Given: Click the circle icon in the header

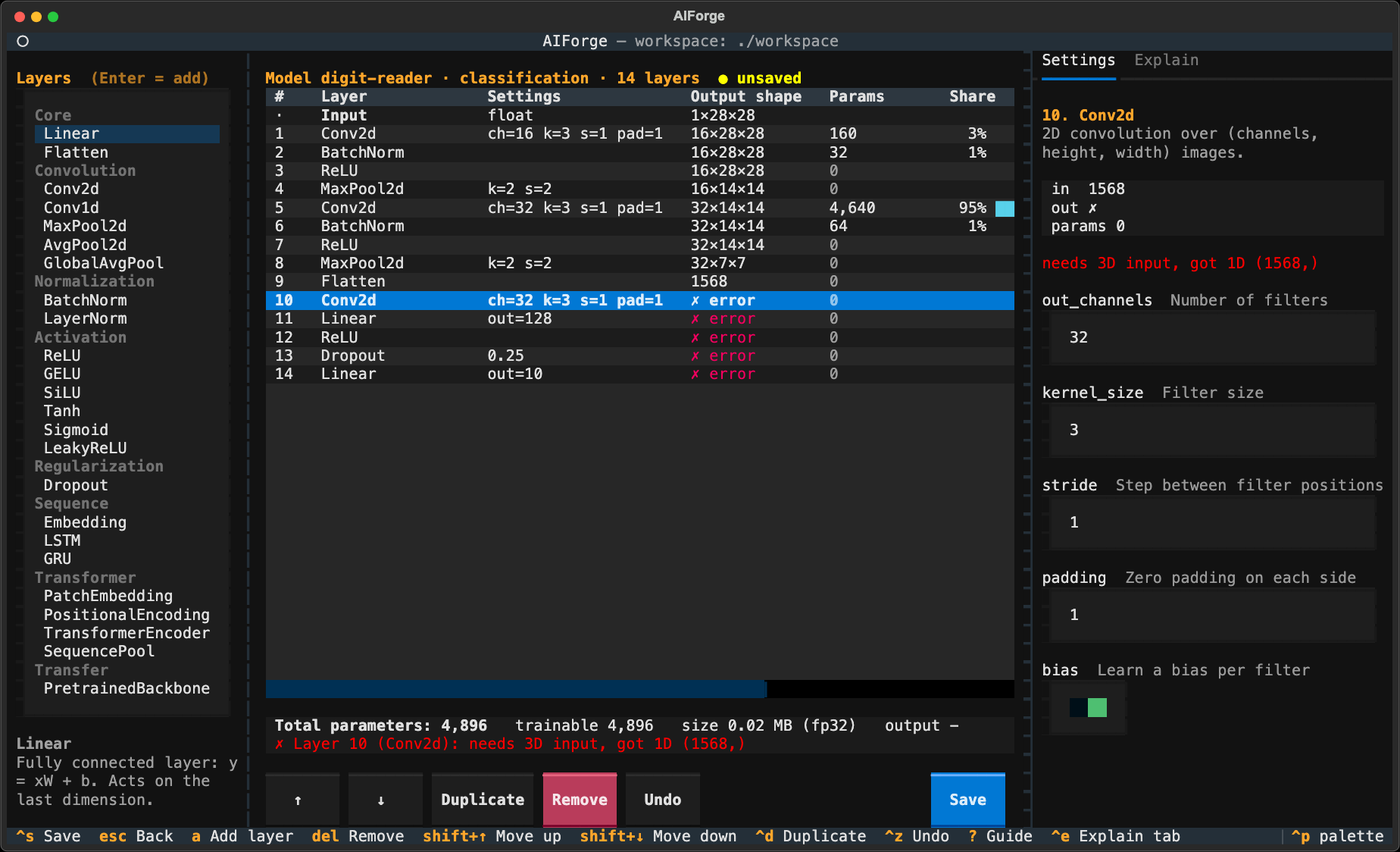Looking at the screenshot, I should pos(23,41).
